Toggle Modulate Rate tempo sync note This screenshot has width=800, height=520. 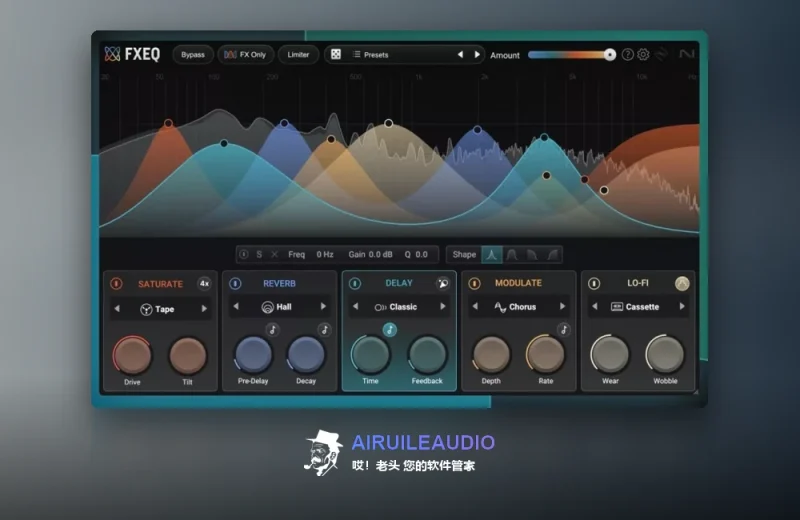pos(564,330)
